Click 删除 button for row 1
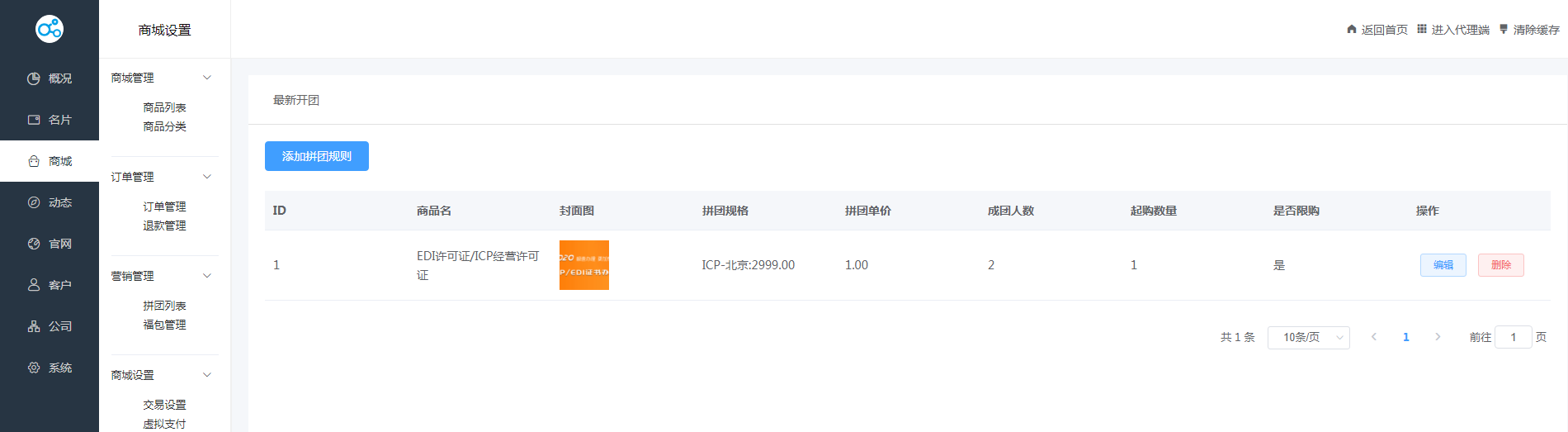1568x432 pixels. click(x=1501, y=265)
